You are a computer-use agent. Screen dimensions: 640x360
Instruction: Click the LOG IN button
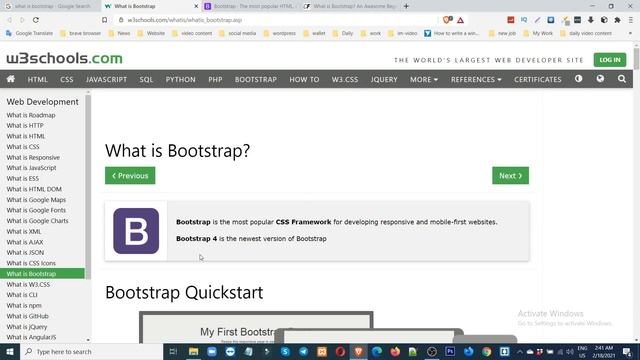(610, 60)
